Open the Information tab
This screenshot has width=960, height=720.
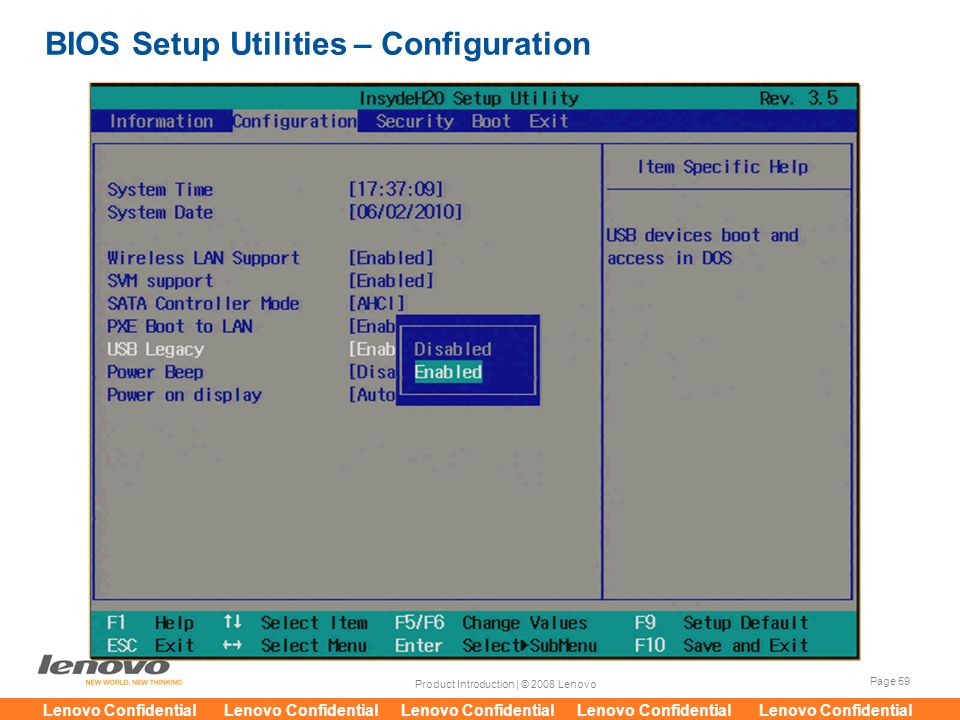[162, 121]
